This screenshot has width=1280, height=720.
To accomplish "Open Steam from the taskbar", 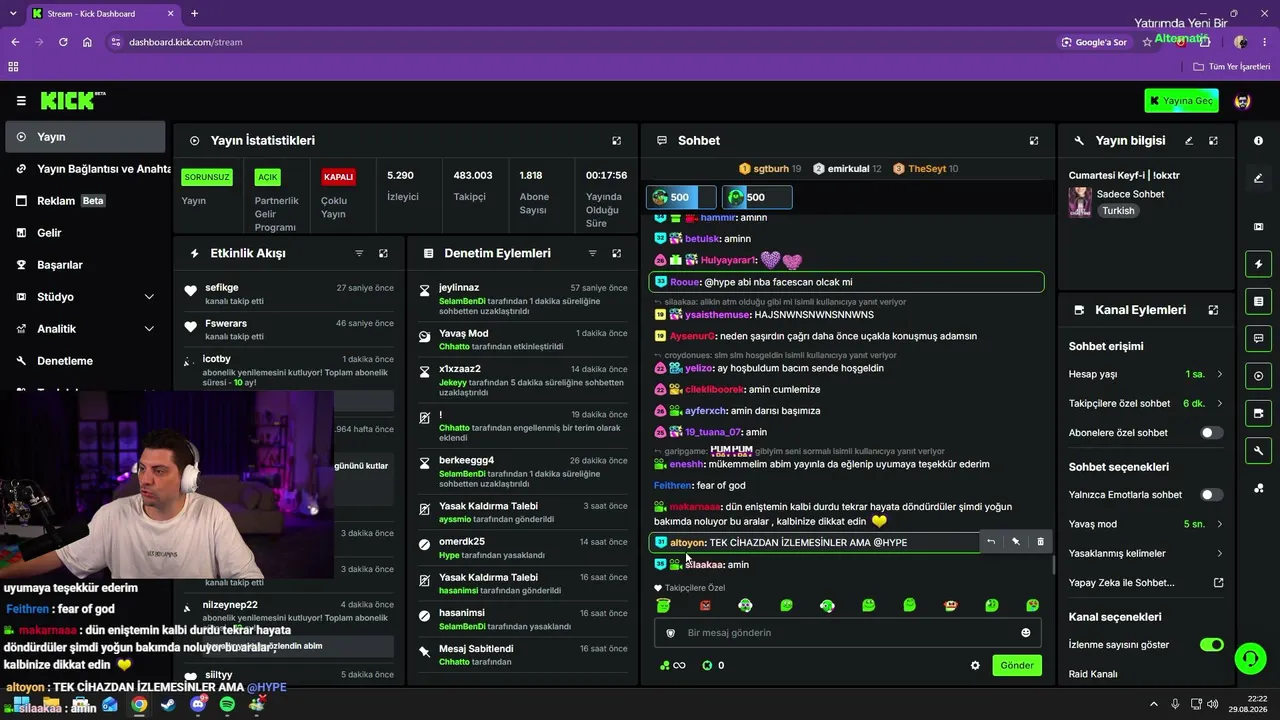I will (x=168, y=705).
